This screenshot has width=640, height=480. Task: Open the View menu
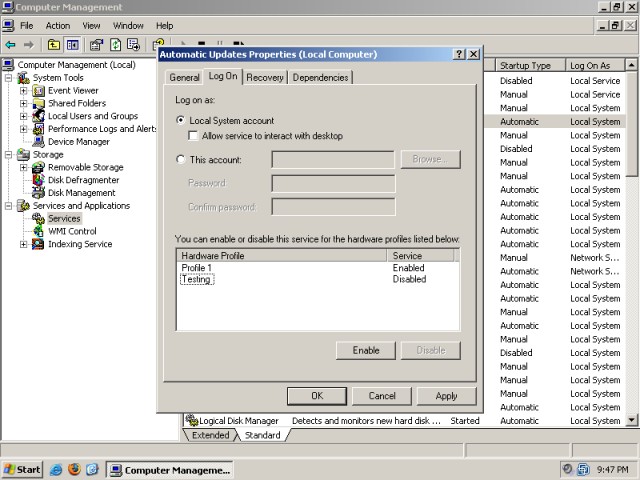[x=91, y=26]
